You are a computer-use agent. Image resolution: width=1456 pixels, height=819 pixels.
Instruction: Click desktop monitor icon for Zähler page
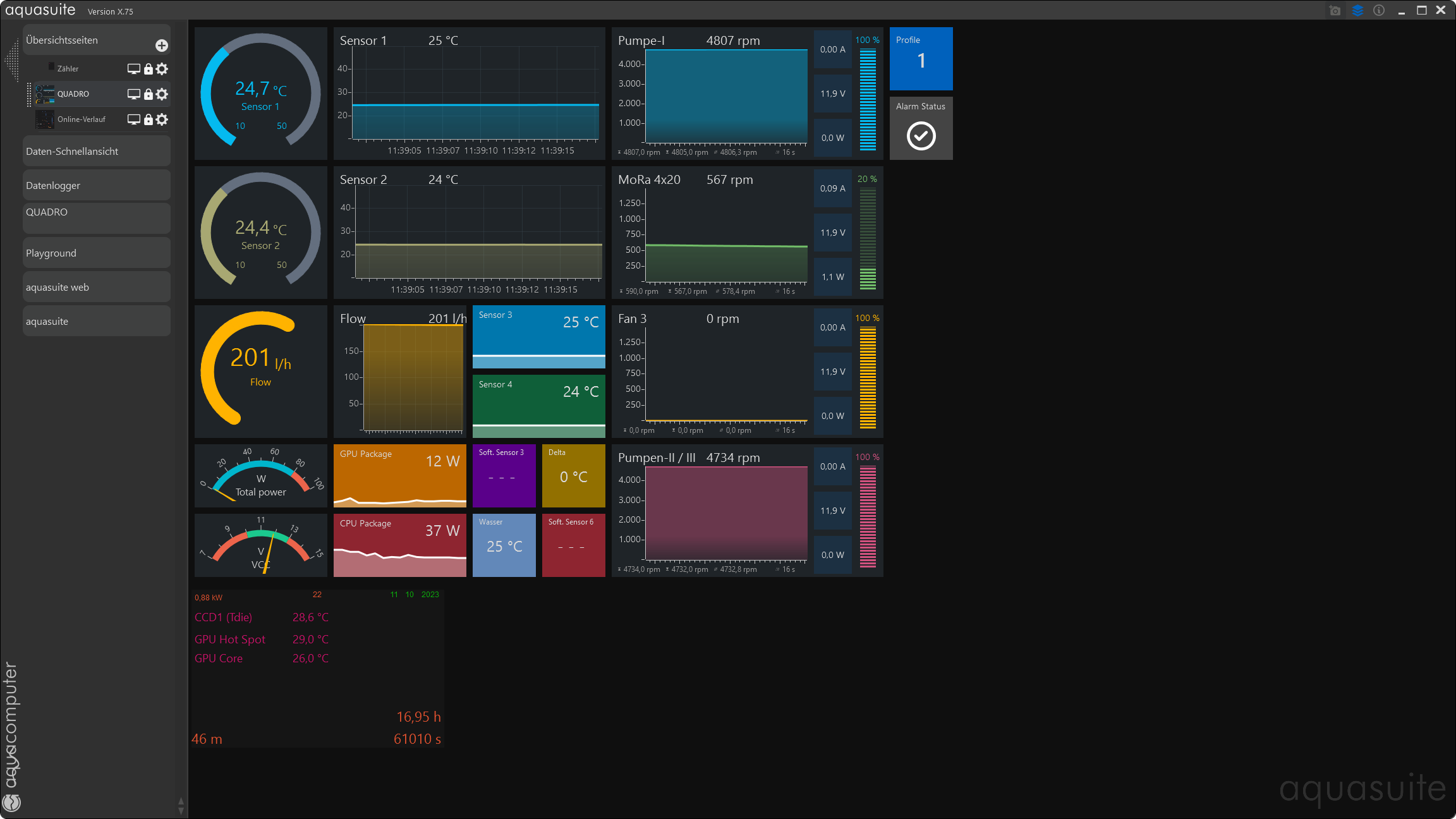133,69
